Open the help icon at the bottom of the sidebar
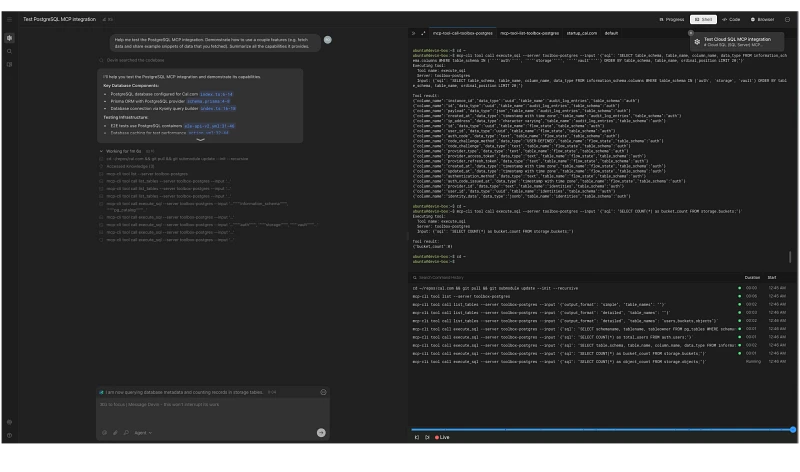Image resolution: width=800 pixels, height=472 pixels. (9, 436)
